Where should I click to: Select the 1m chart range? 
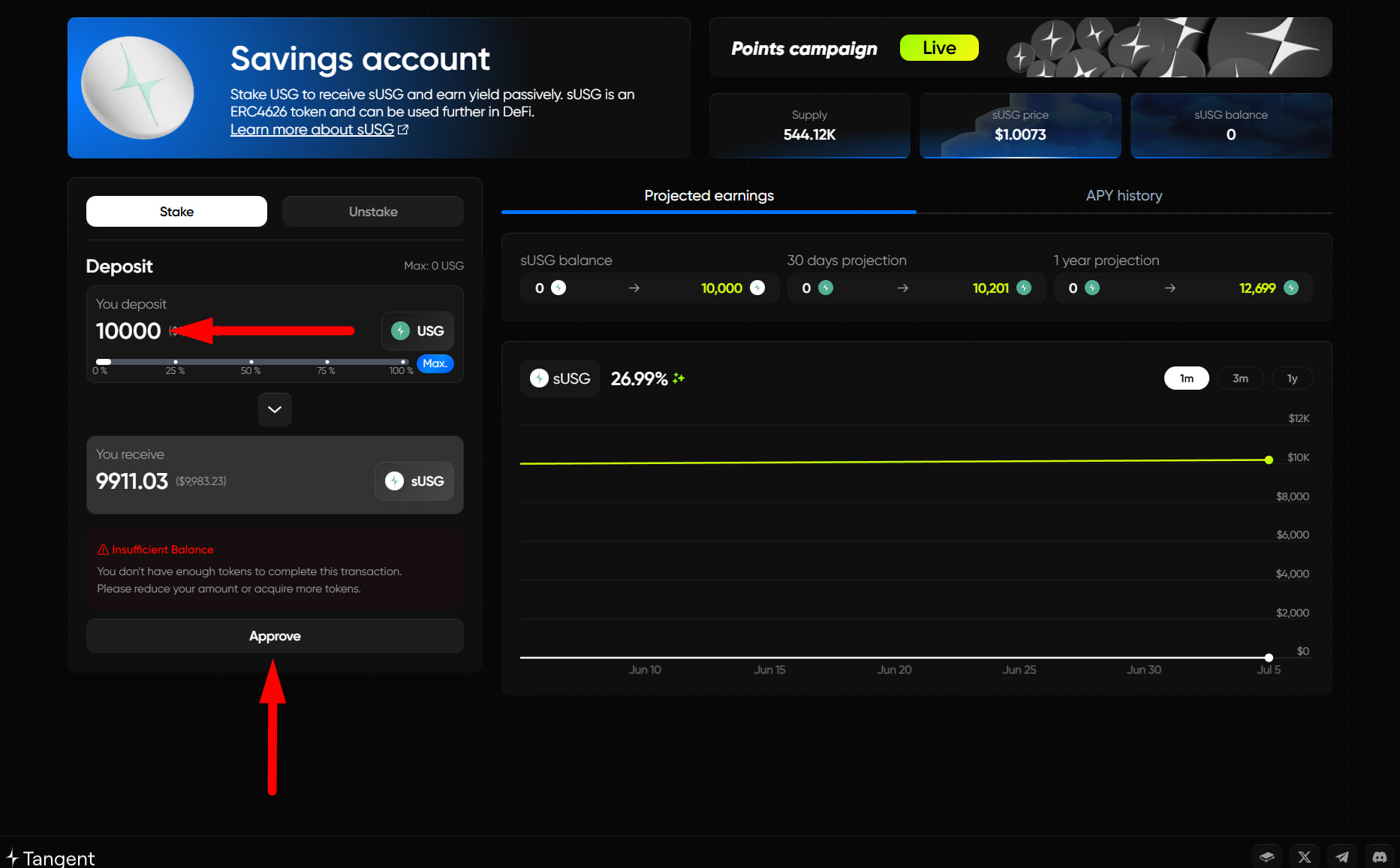(x=1186, y=378)
